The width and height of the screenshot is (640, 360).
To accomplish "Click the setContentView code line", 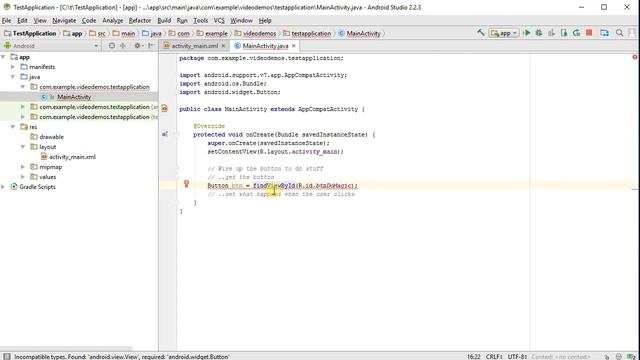I will (276, 151).
